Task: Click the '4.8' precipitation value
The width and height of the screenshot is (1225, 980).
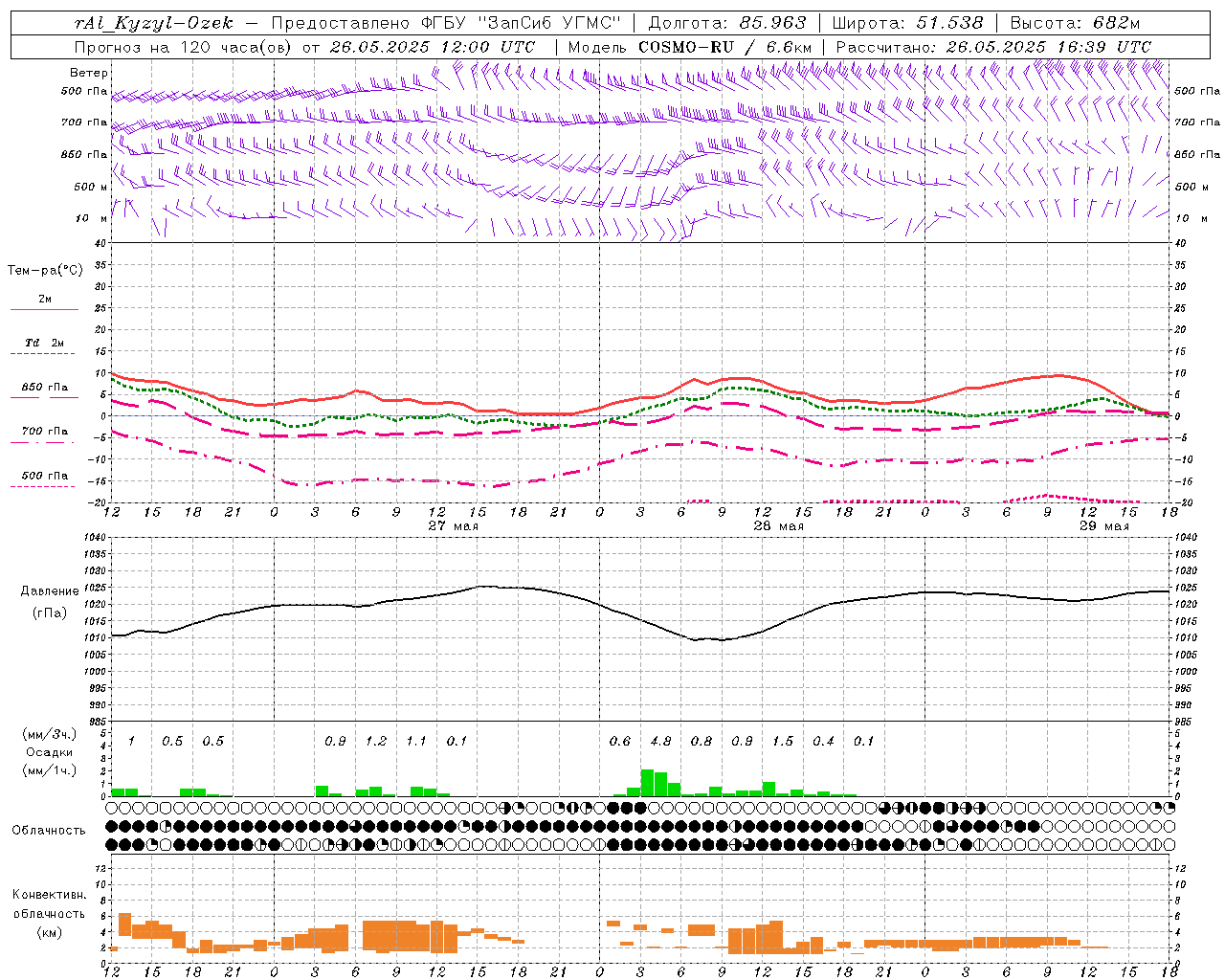Action: click(x=660, y=742)
